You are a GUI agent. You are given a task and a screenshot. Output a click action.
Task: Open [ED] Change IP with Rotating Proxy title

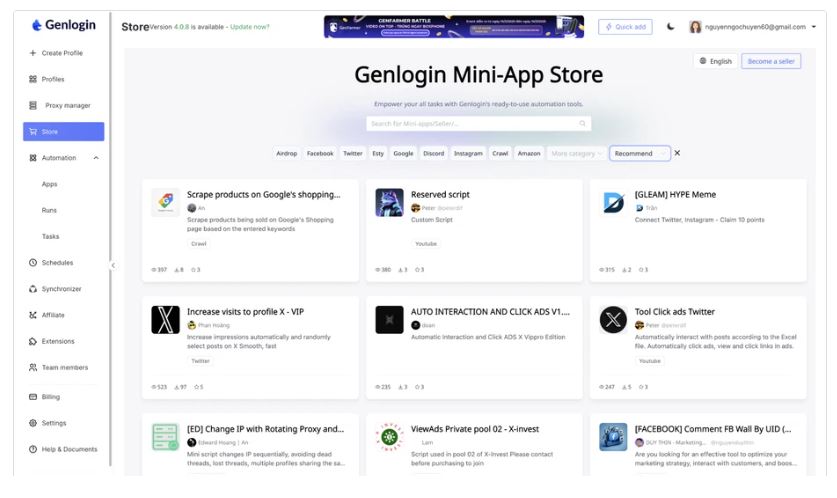[265, 429]
